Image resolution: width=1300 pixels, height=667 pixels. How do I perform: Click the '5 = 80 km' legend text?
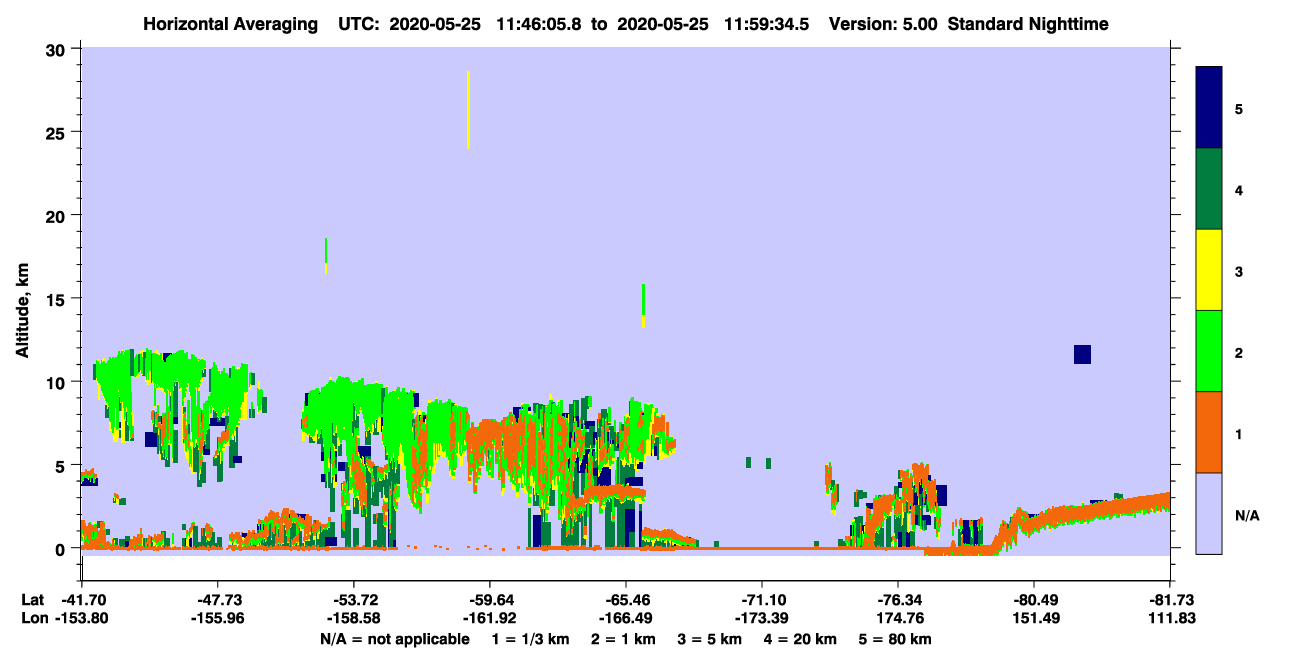[x=896, y=639]
